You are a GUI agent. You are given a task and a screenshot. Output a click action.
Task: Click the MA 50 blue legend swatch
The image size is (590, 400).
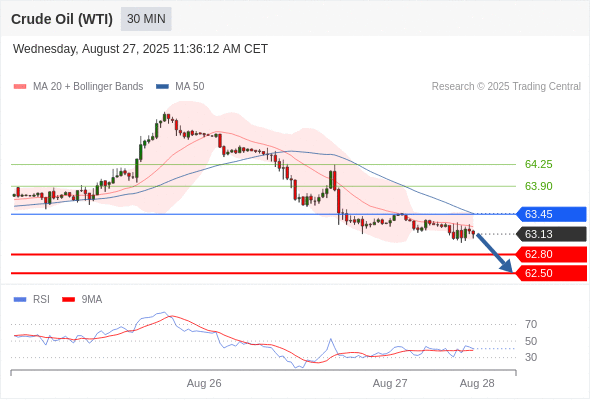(162, 87)
